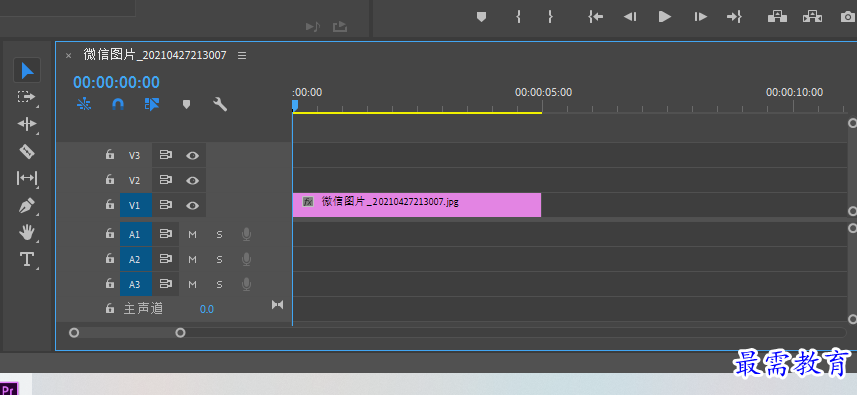Export frame with camera icon
The height and width of the screenshot is (395, 857).
pos(848,17)
